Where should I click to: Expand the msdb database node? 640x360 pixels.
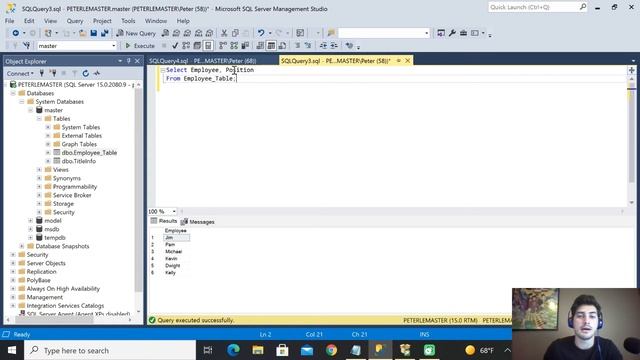pos(31,229)
